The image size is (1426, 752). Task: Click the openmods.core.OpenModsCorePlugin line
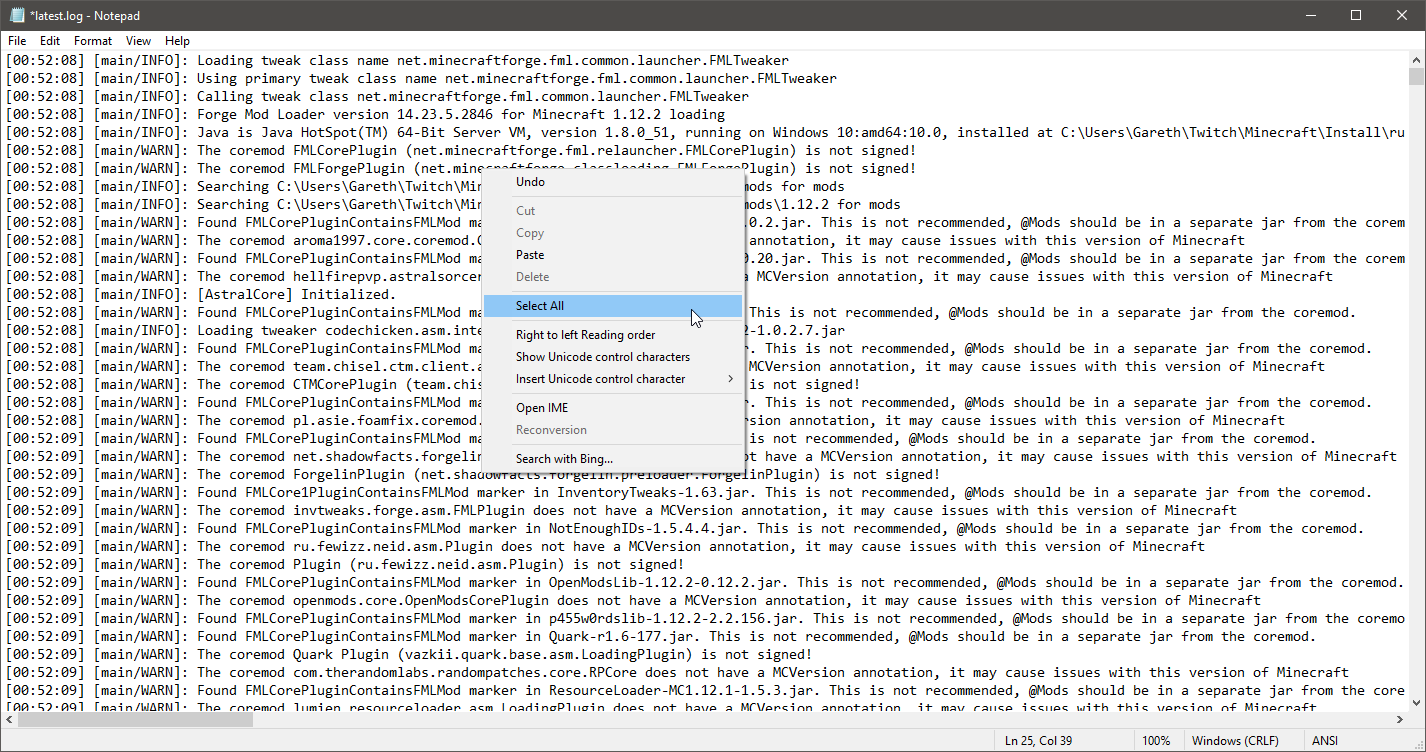pos(634,600)
